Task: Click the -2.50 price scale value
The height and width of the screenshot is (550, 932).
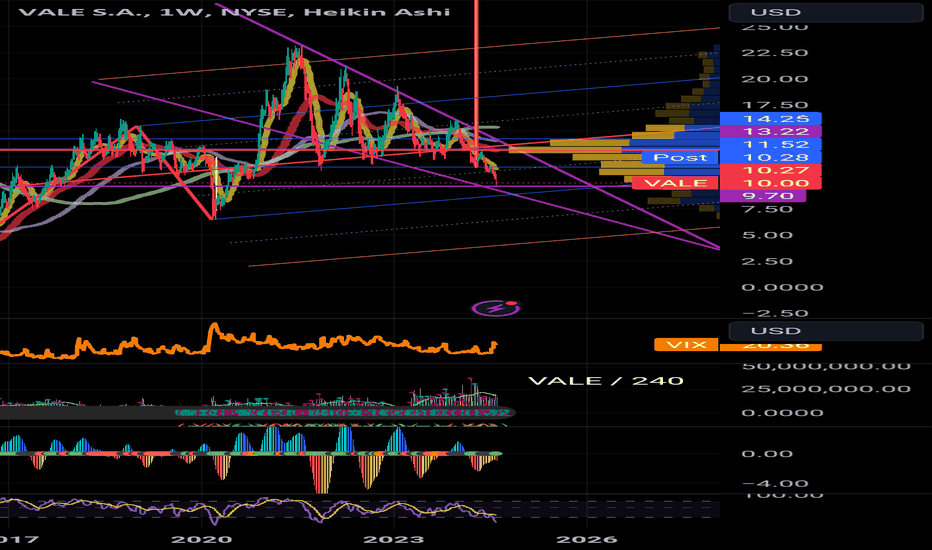Action: click(x=774, y=313)
